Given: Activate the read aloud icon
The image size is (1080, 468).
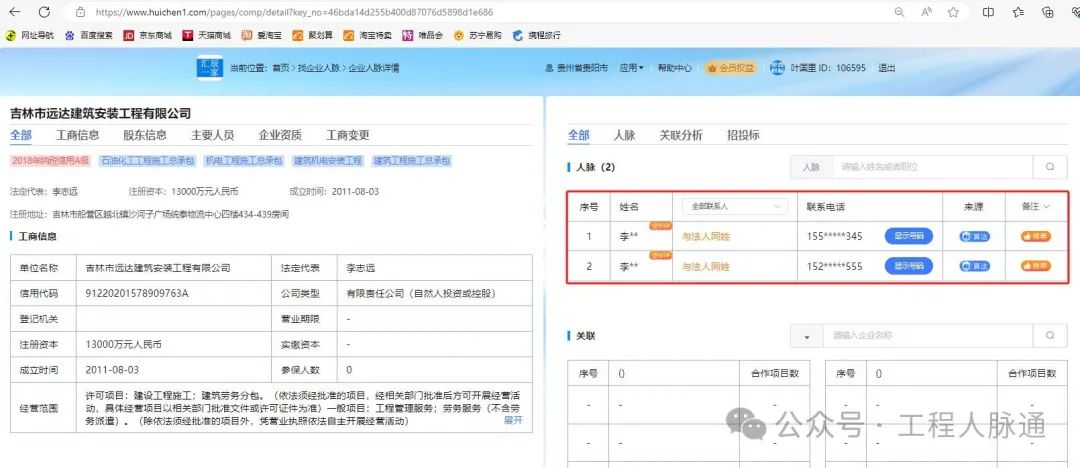Looking at the screenshot, I should (926, 12).
